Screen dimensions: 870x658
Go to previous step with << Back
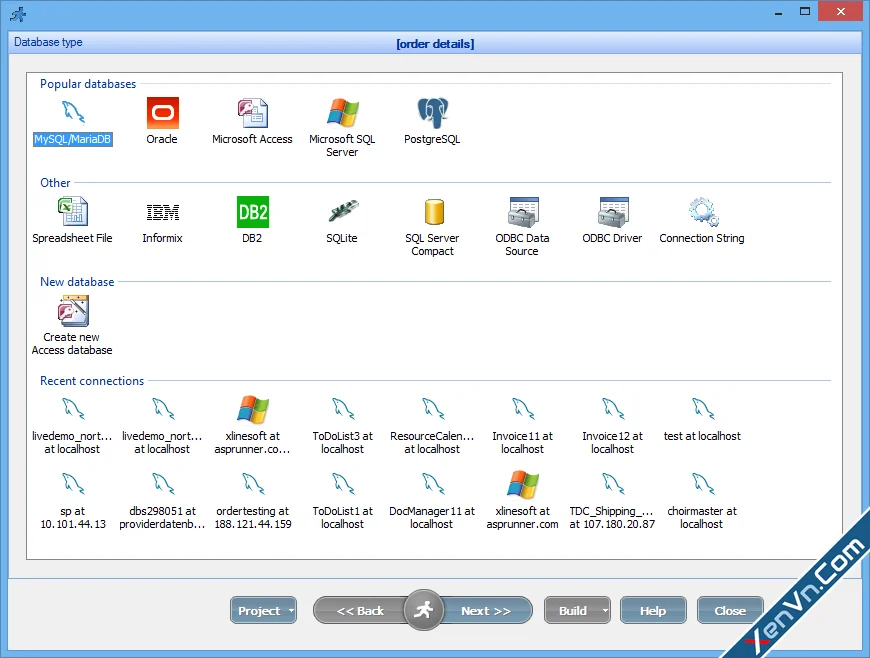click(361, 610)
